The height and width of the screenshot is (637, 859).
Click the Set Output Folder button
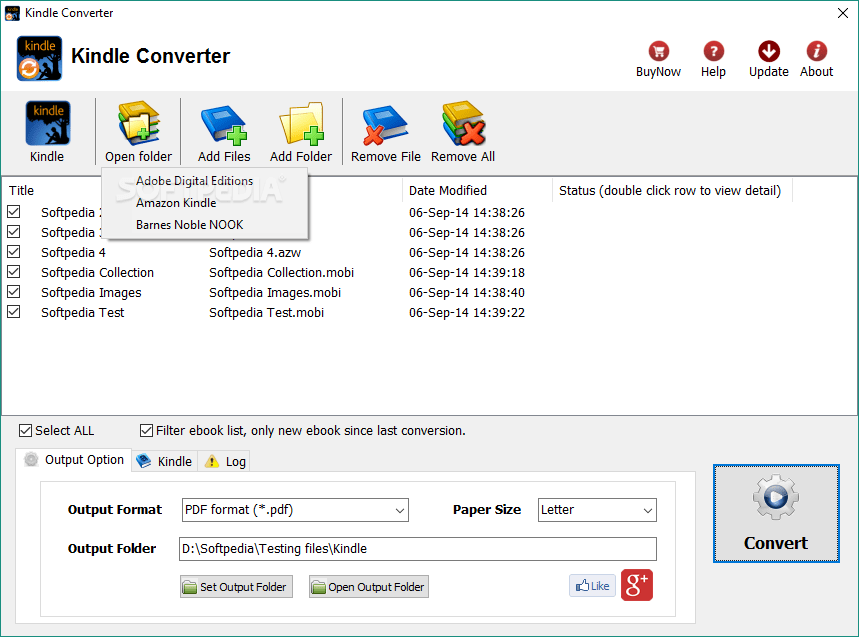pos(236,586)
